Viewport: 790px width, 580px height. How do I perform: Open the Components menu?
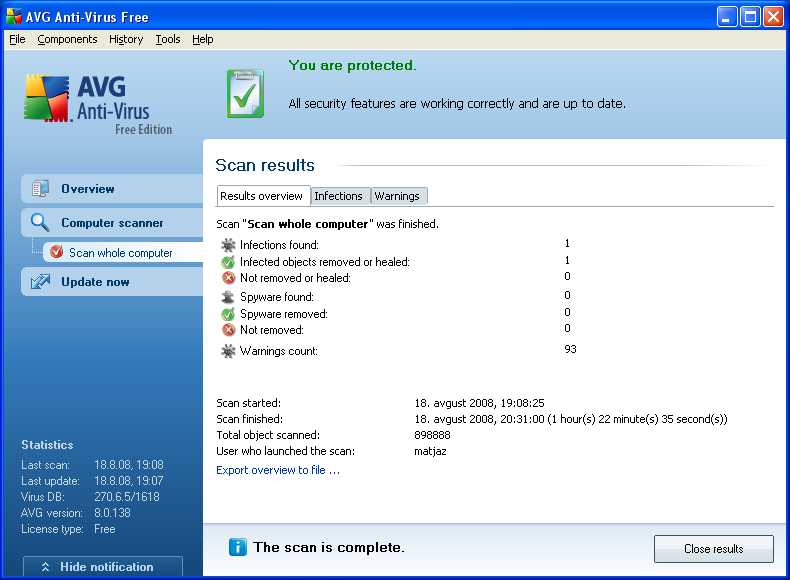pyautogui.click(x=67, y=39)
